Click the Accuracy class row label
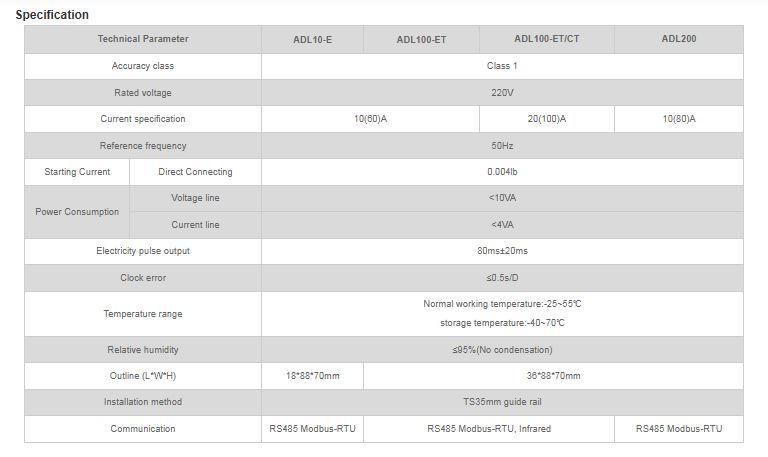768x457 pixels. pos(143,66)
